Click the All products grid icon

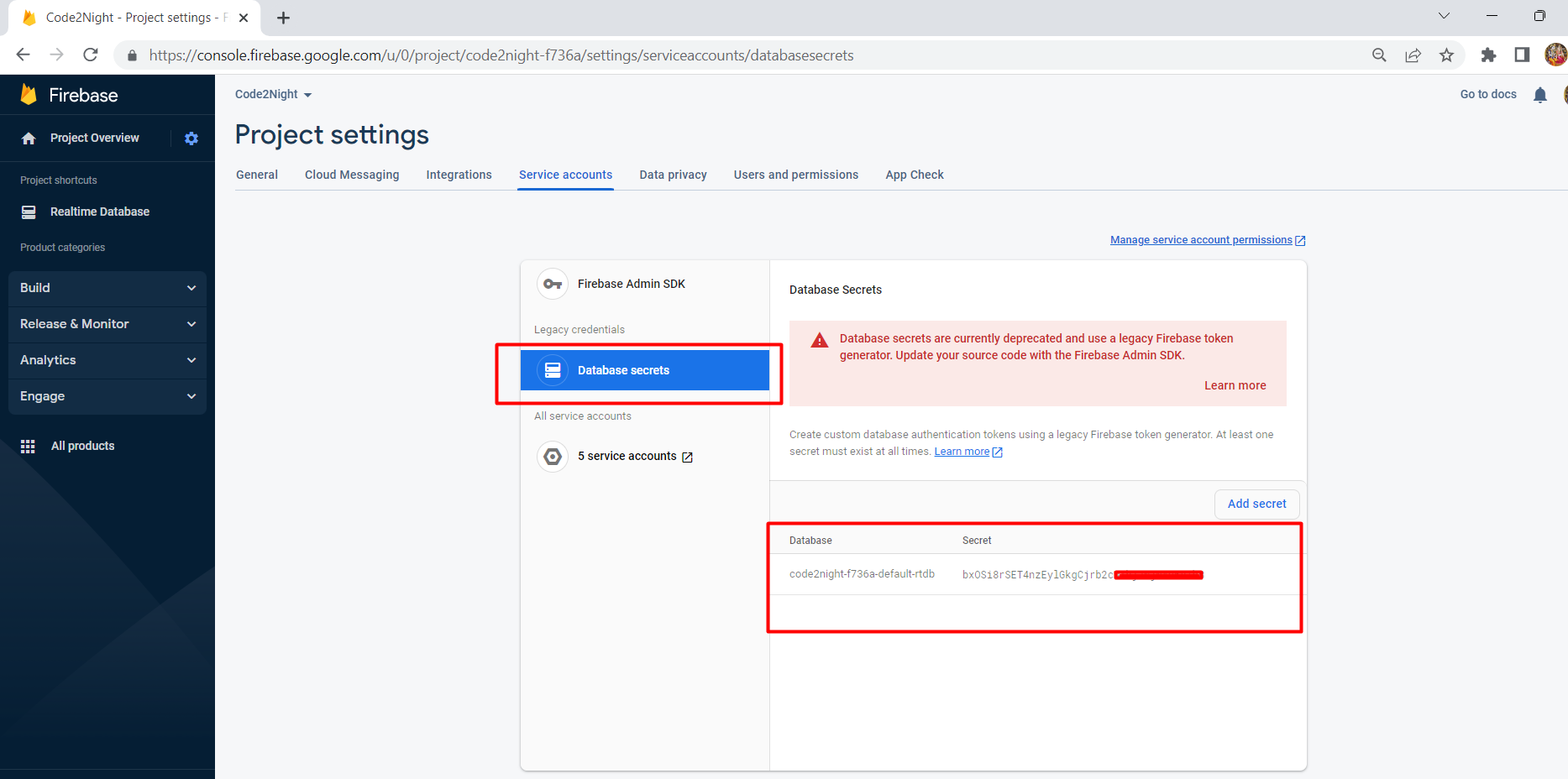pyautogui.click(x=28, y=447)
